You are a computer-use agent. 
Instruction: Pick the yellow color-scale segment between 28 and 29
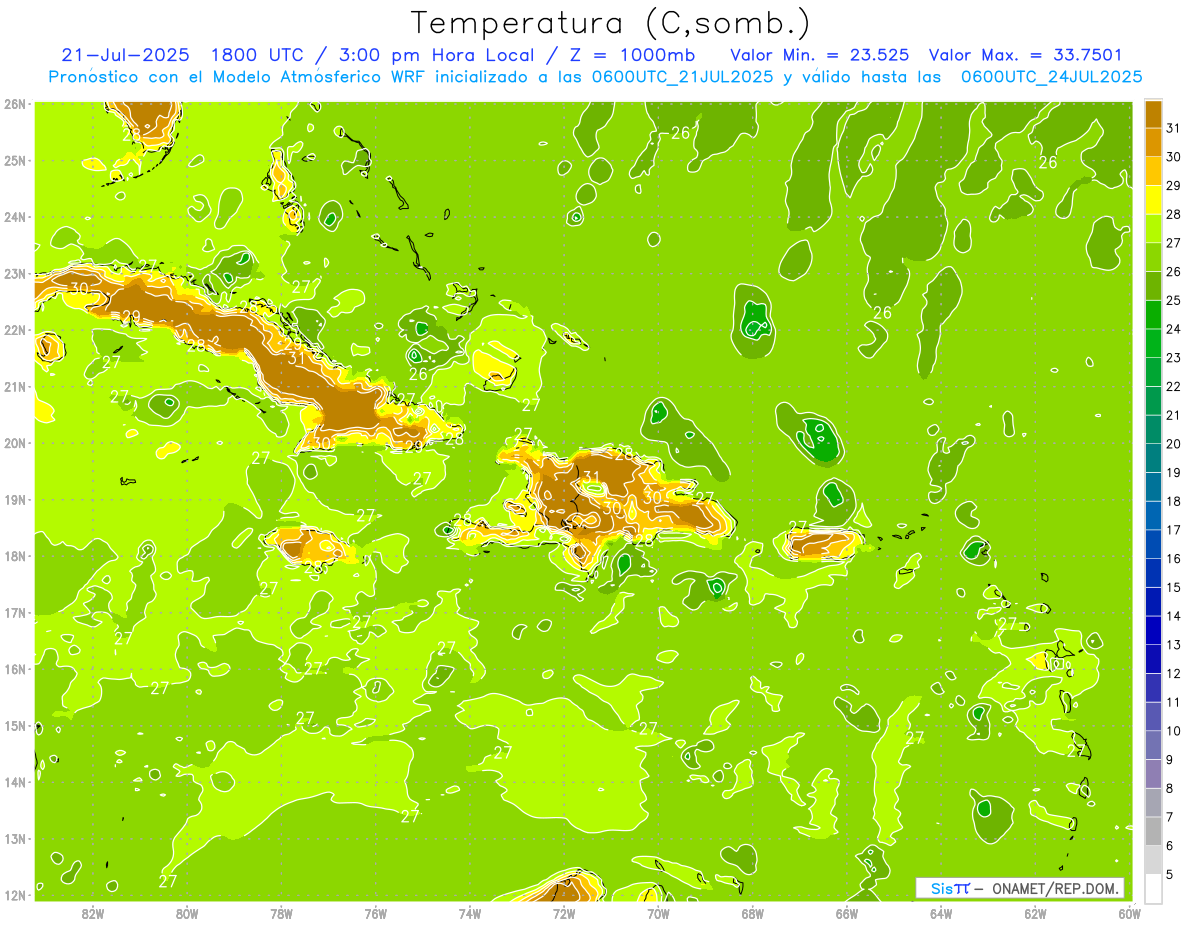(x=1153, y=200)
